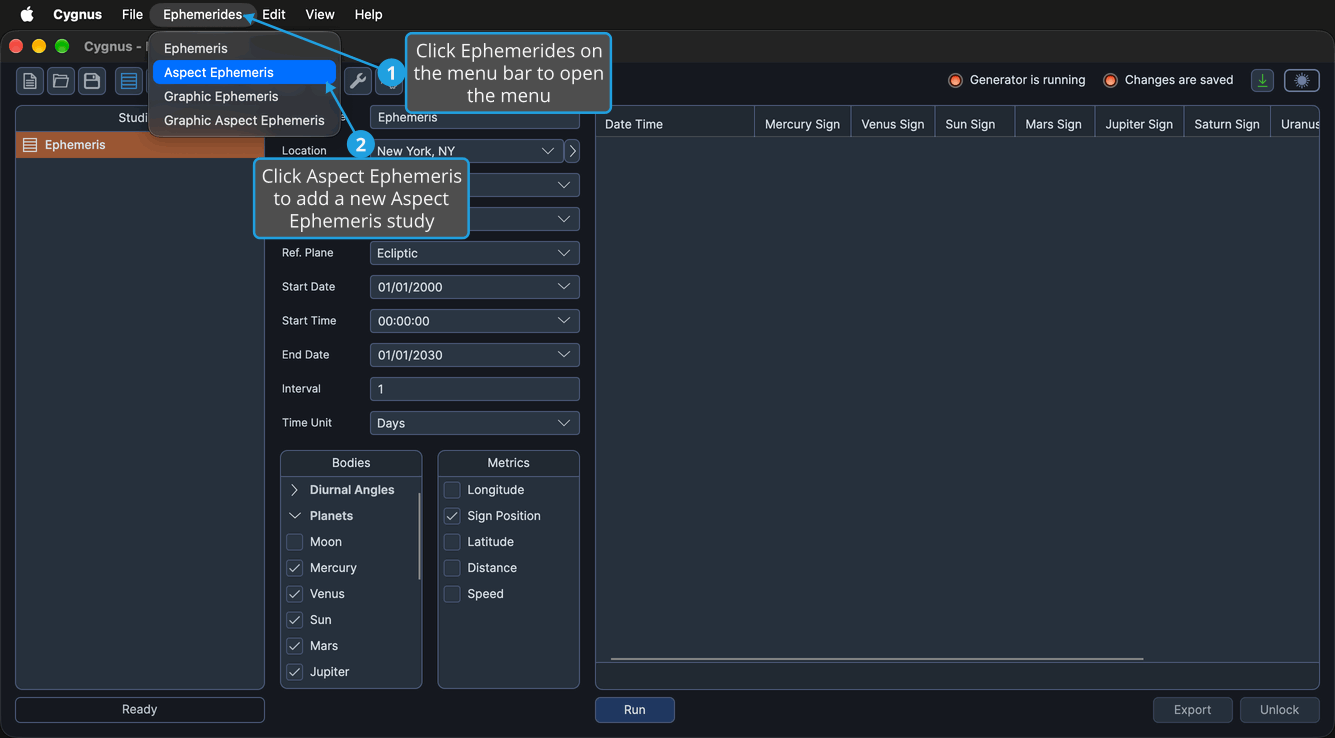This screenshot has width=1335, height=738.
Task: Click the open folder toolbar icon
Action: (x=61, y=81)
